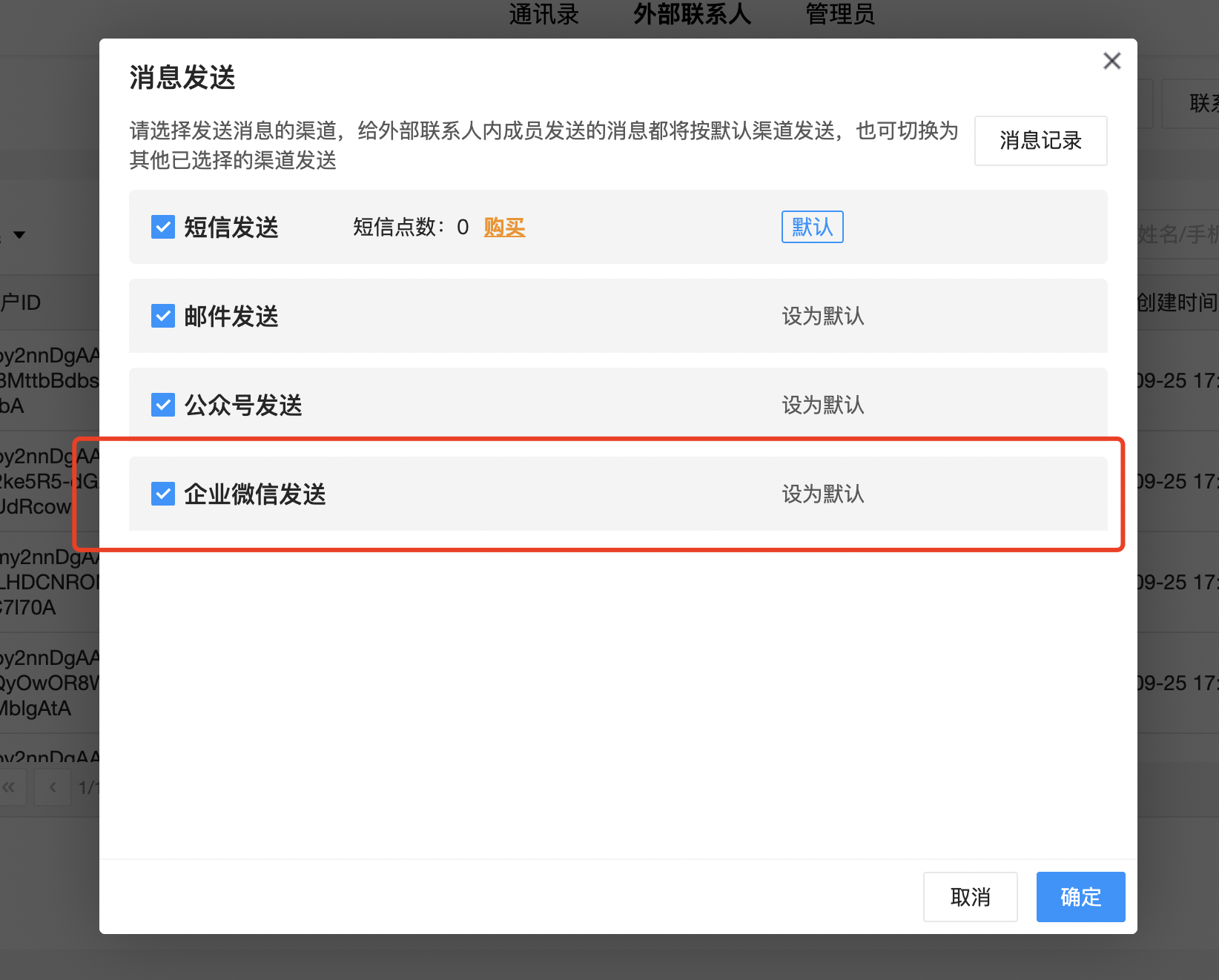
Task: Go to previous page arrow in background
Action: point(53,787)
